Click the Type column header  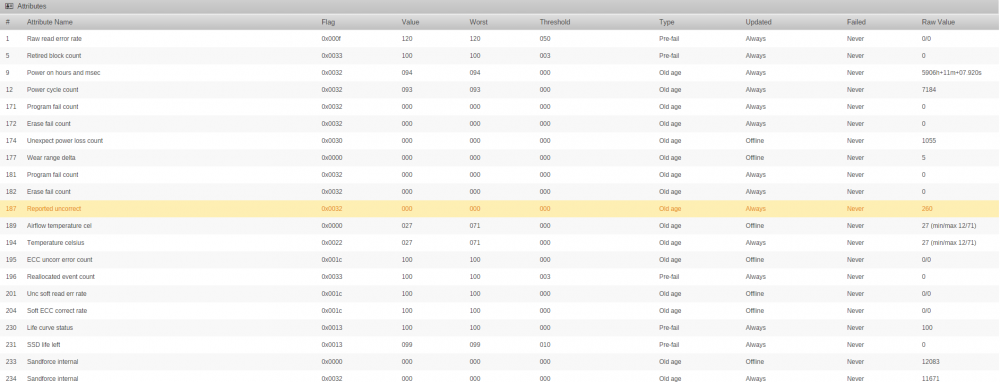pos(666,22)
